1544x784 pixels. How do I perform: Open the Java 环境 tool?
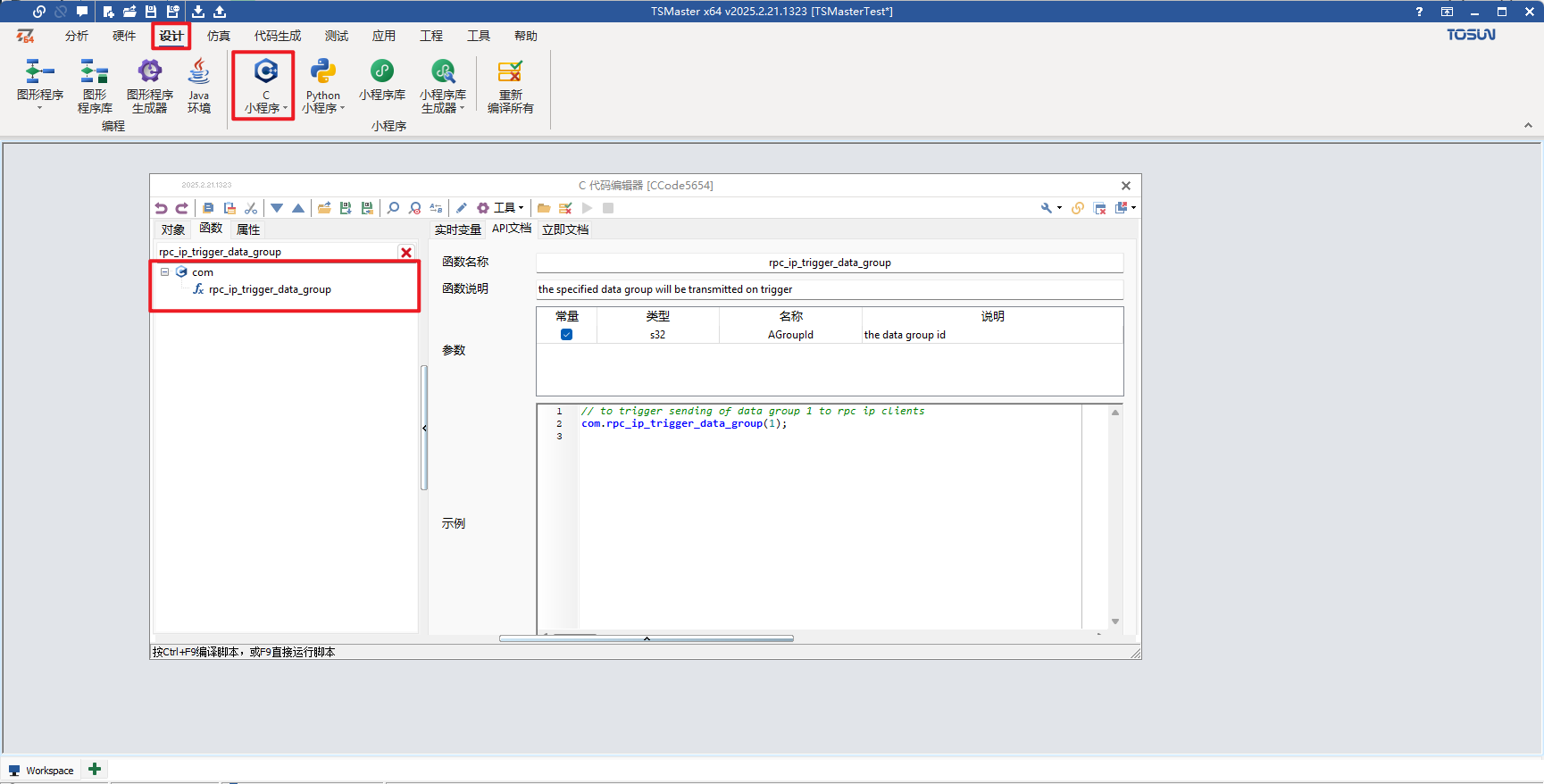[198, 86]
